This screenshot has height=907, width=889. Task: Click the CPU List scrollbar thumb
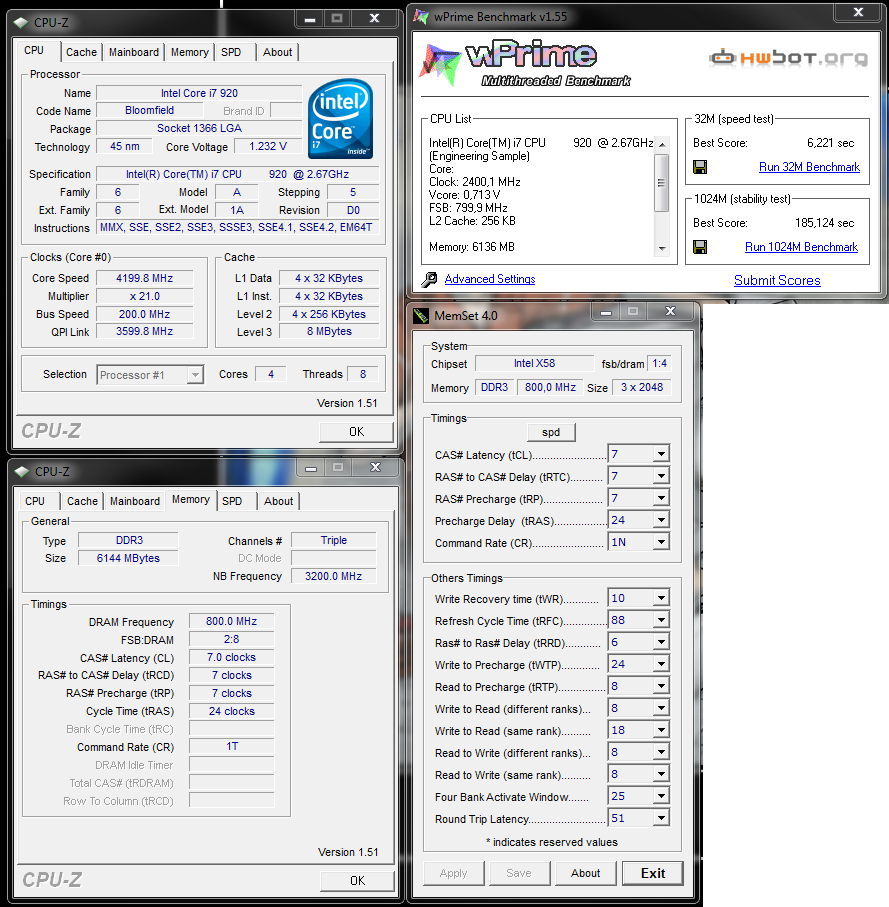(661, 183)
